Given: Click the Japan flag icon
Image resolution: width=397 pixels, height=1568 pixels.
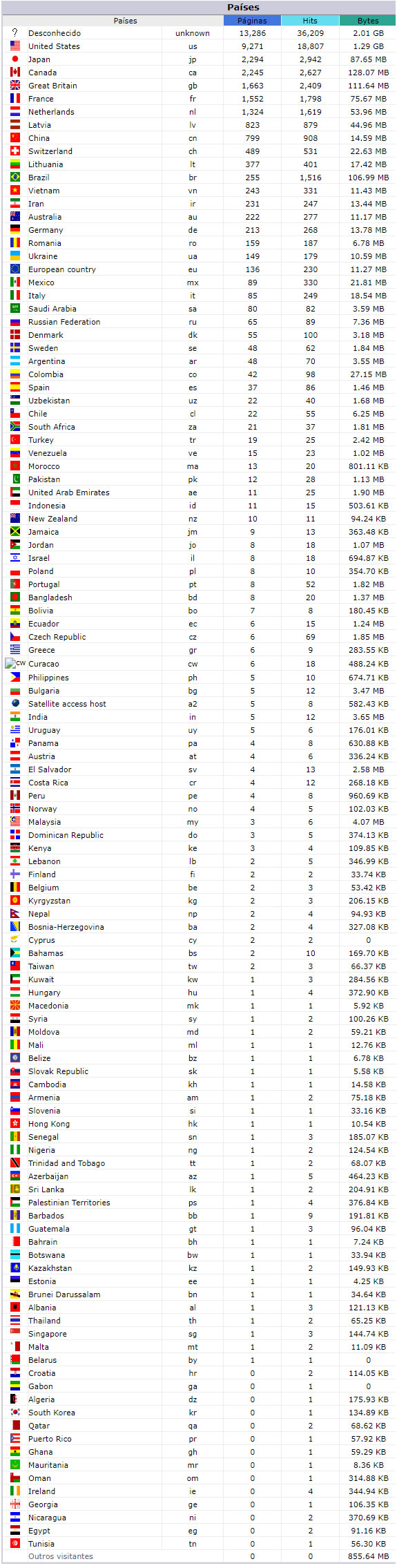Looking at the screenshot, I should click(x=15, y=59).
